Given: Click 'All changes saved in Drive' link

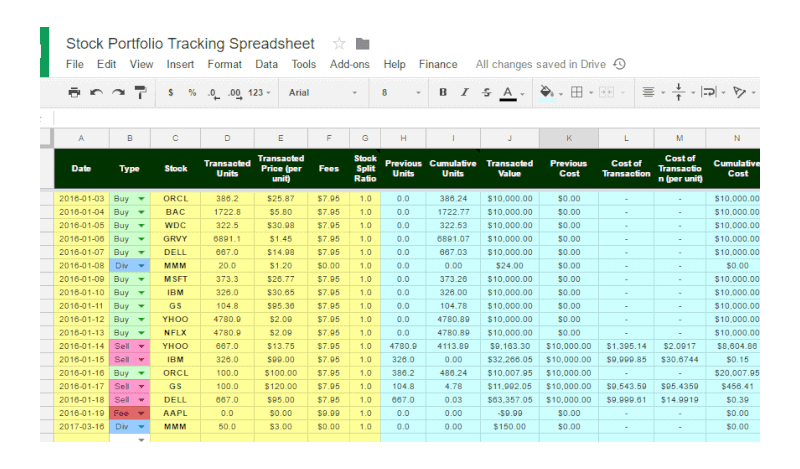Looking at the screenshot, I should tap(540, 64).
